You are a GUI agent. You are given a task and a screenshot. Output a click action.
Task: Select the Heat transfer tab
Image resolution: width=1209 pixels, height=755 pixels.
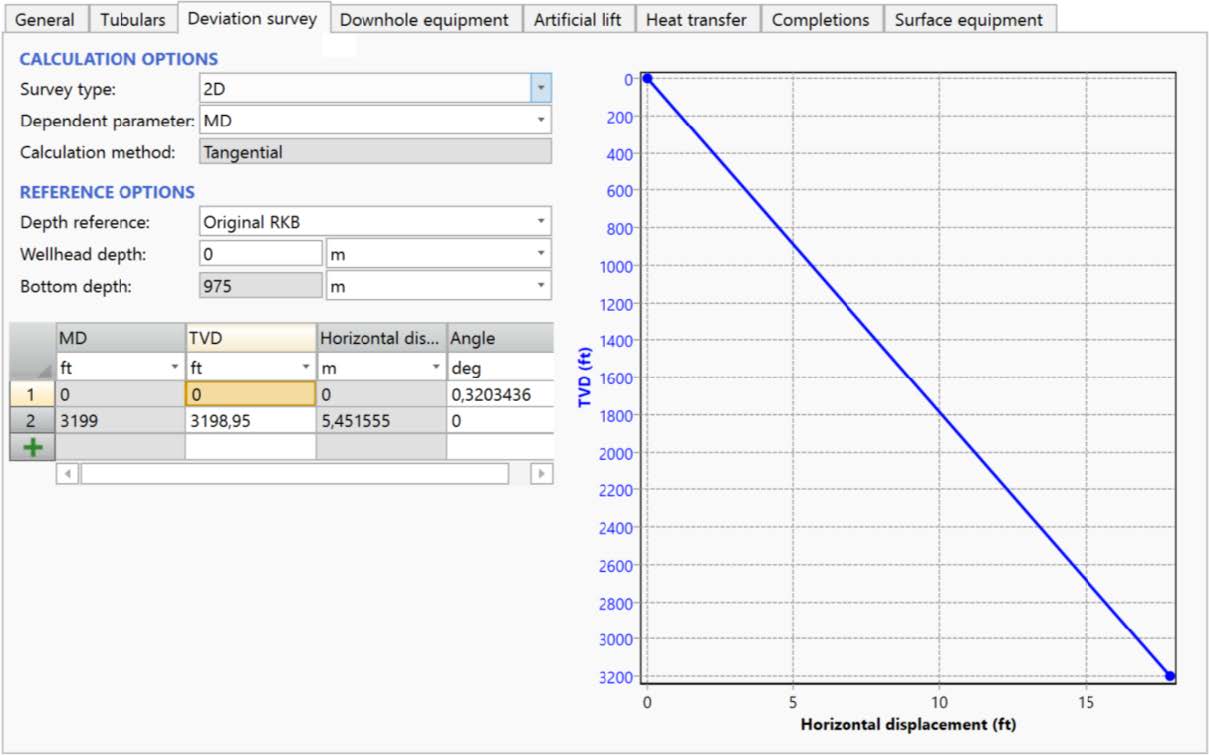pyautogui.click(x=696, y=20)
